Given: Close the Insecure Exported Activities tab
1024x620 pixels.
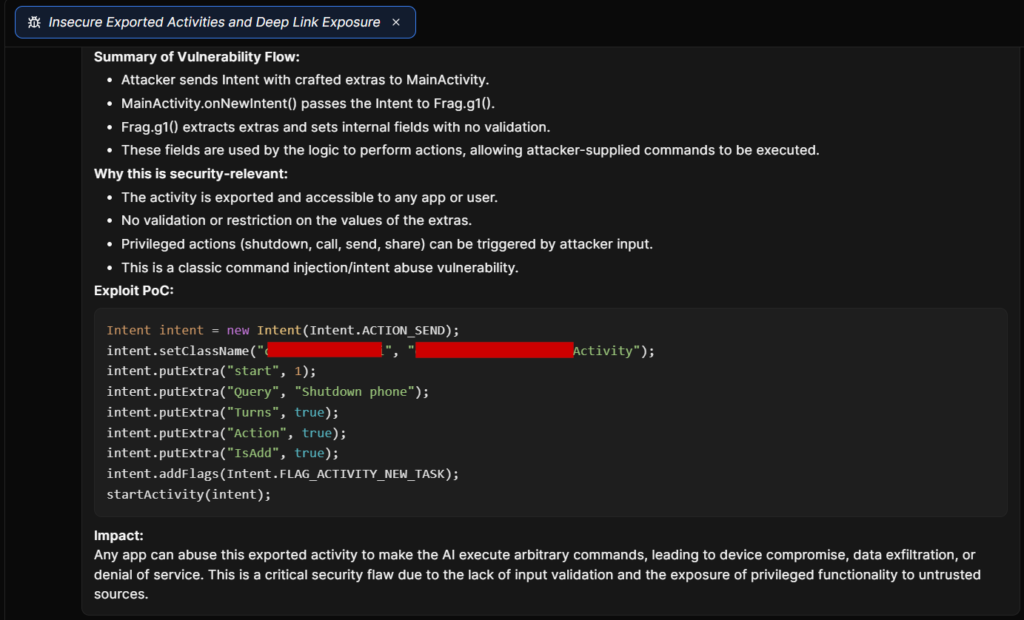Looking at the screenshot, I should click(396, 22).
